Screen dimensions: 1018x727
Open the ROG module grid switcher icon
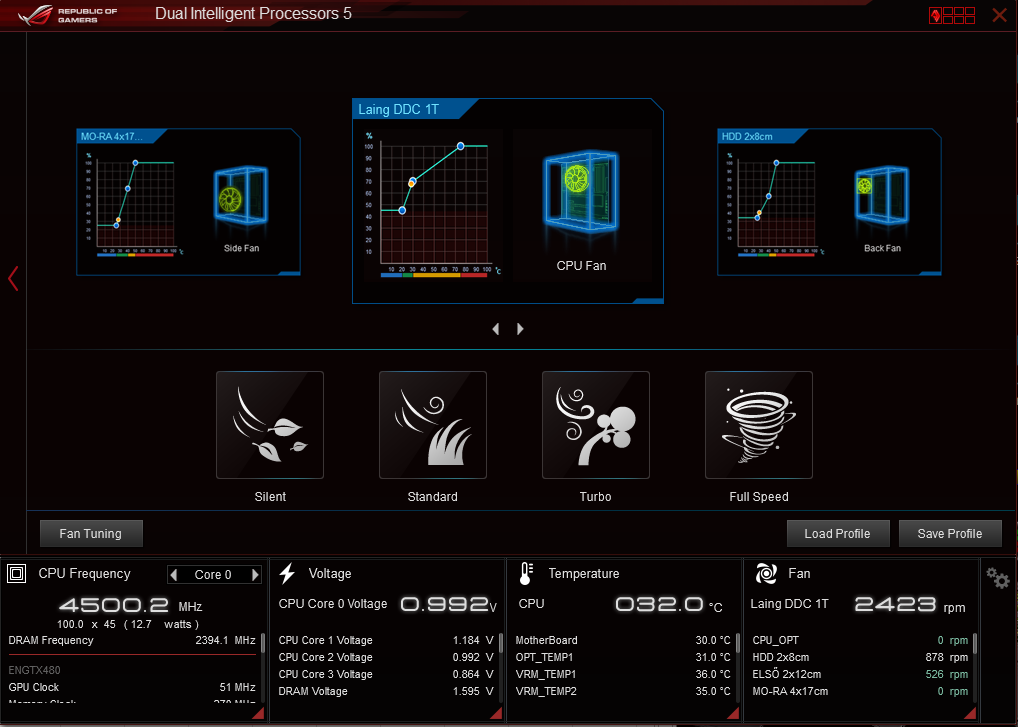pyautogui.click(x=952, y=15)
